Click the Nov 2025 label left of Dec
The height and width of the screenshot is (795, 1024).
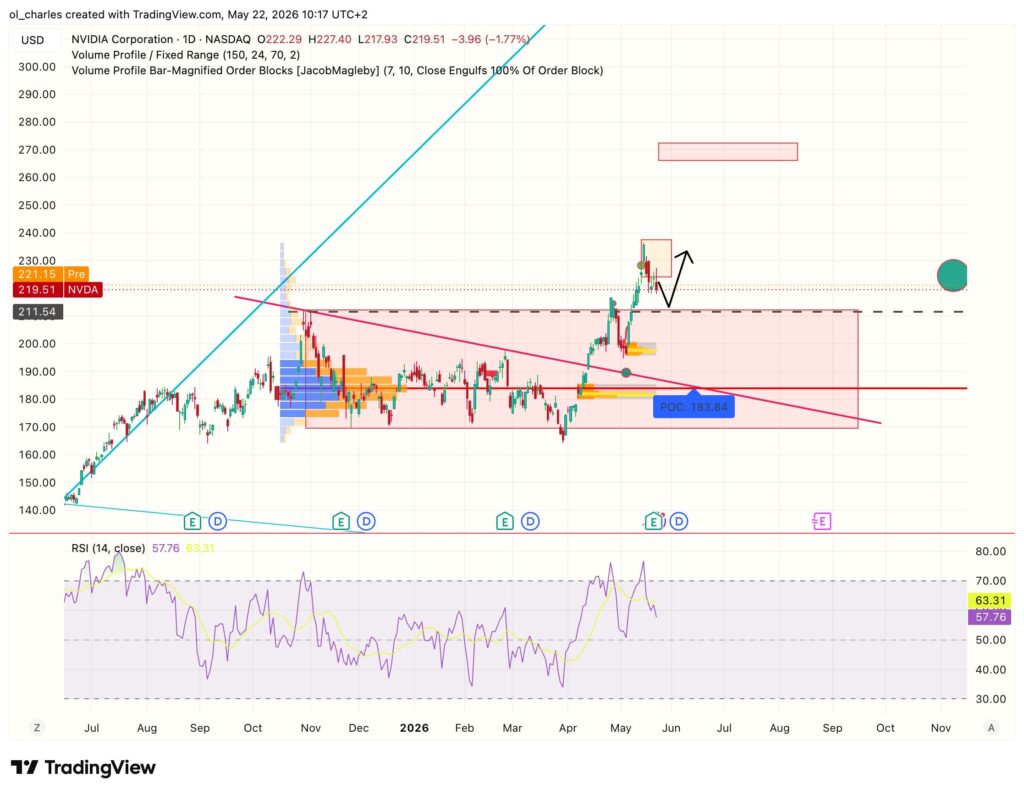tap(311, 728)
